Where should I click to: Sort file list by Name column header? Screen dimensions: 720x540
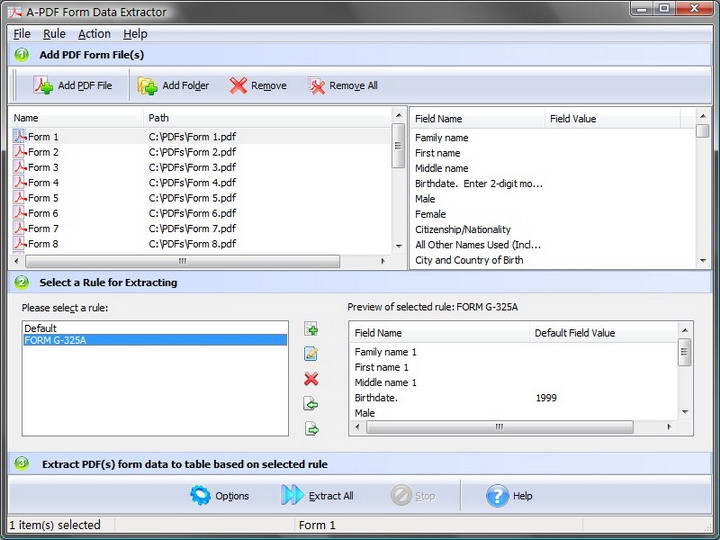[x=76, y=118]
